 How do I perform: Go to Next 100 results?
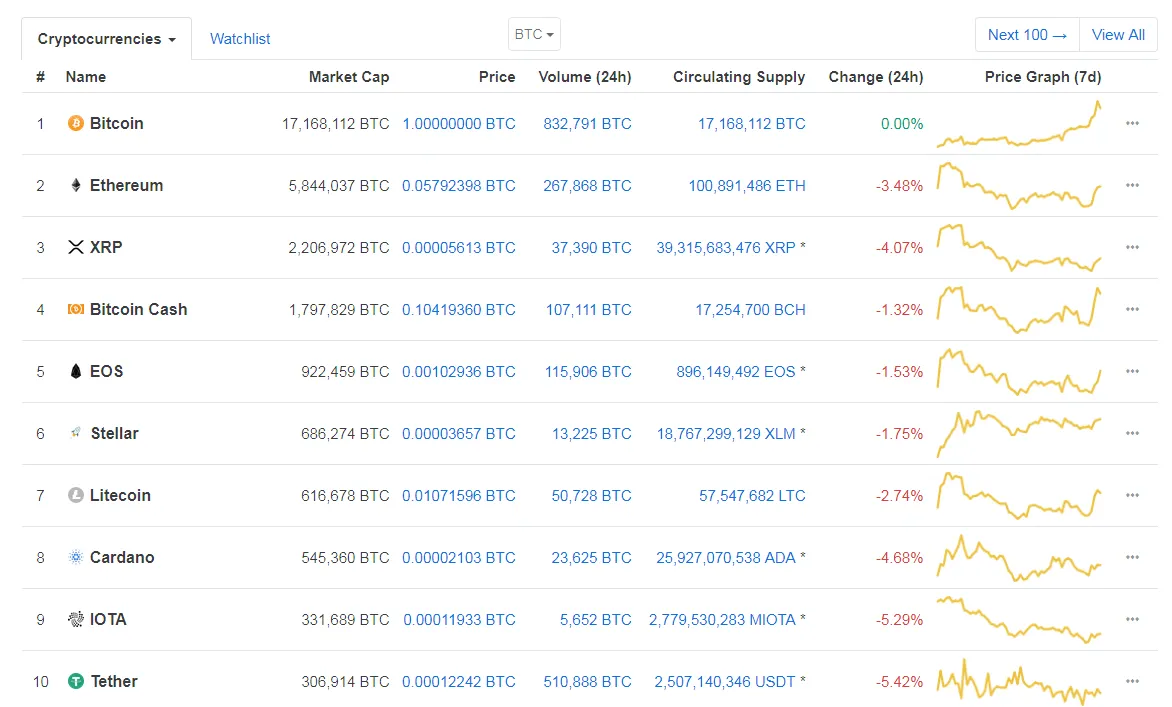click(x=1027, y=35)
